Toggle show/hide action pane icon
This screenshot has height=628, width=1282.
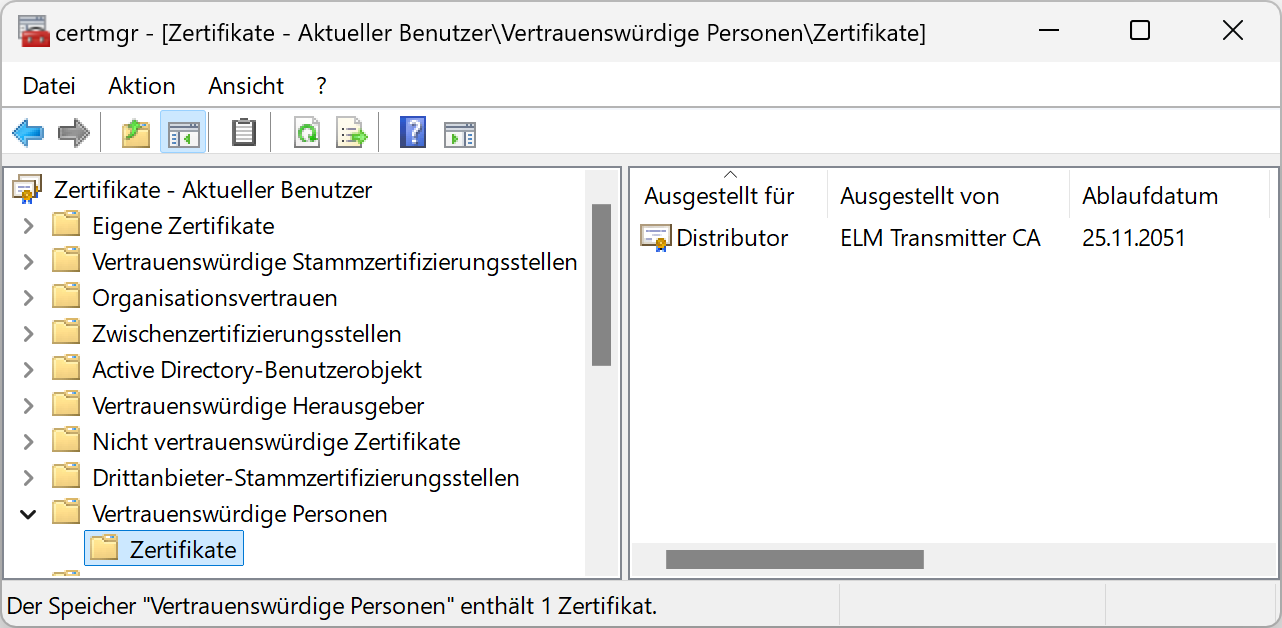pyautogui.click(x=460, y=133)
